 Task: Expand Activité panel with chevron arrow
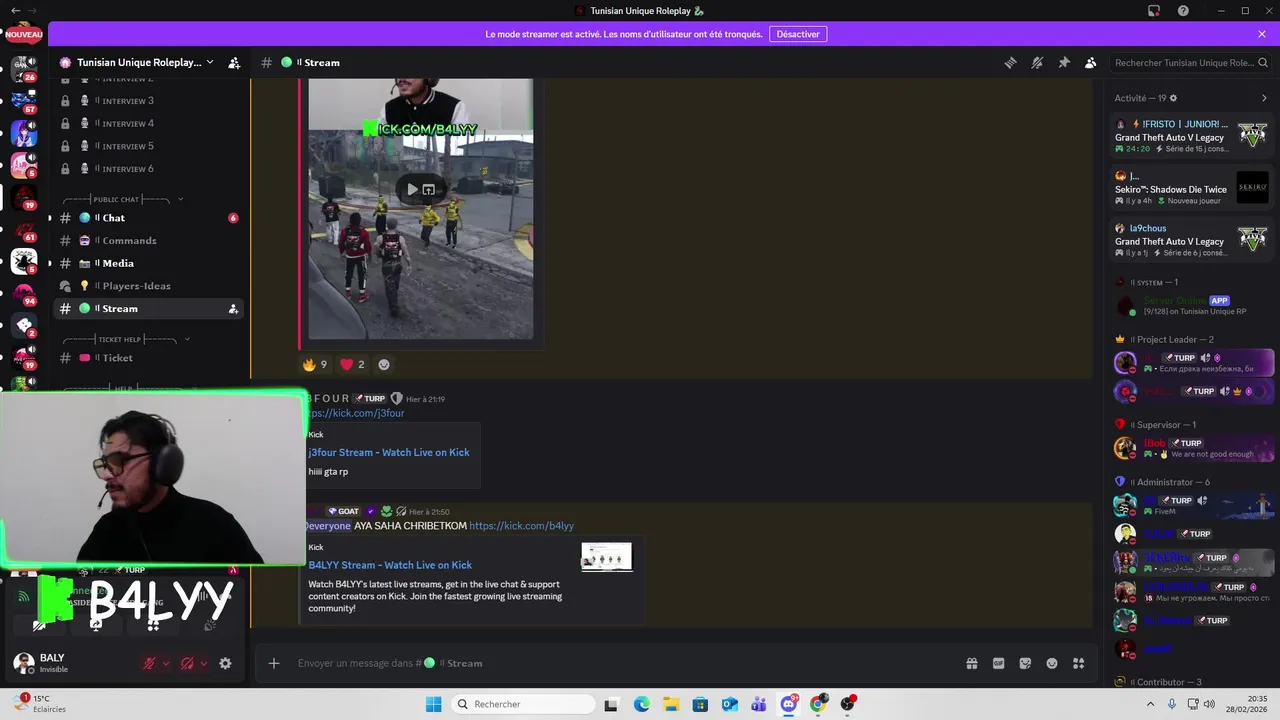tap(1264, 98)
